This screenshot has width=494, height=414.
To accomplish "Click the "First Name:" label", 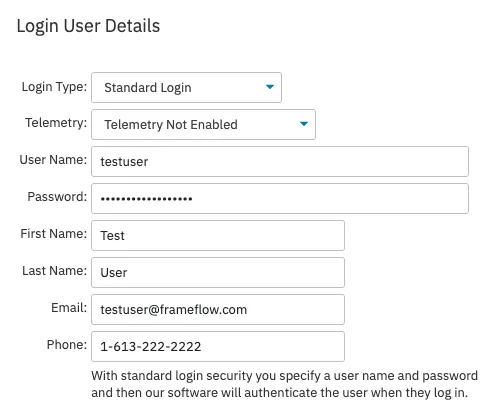I will pos(54,234).
